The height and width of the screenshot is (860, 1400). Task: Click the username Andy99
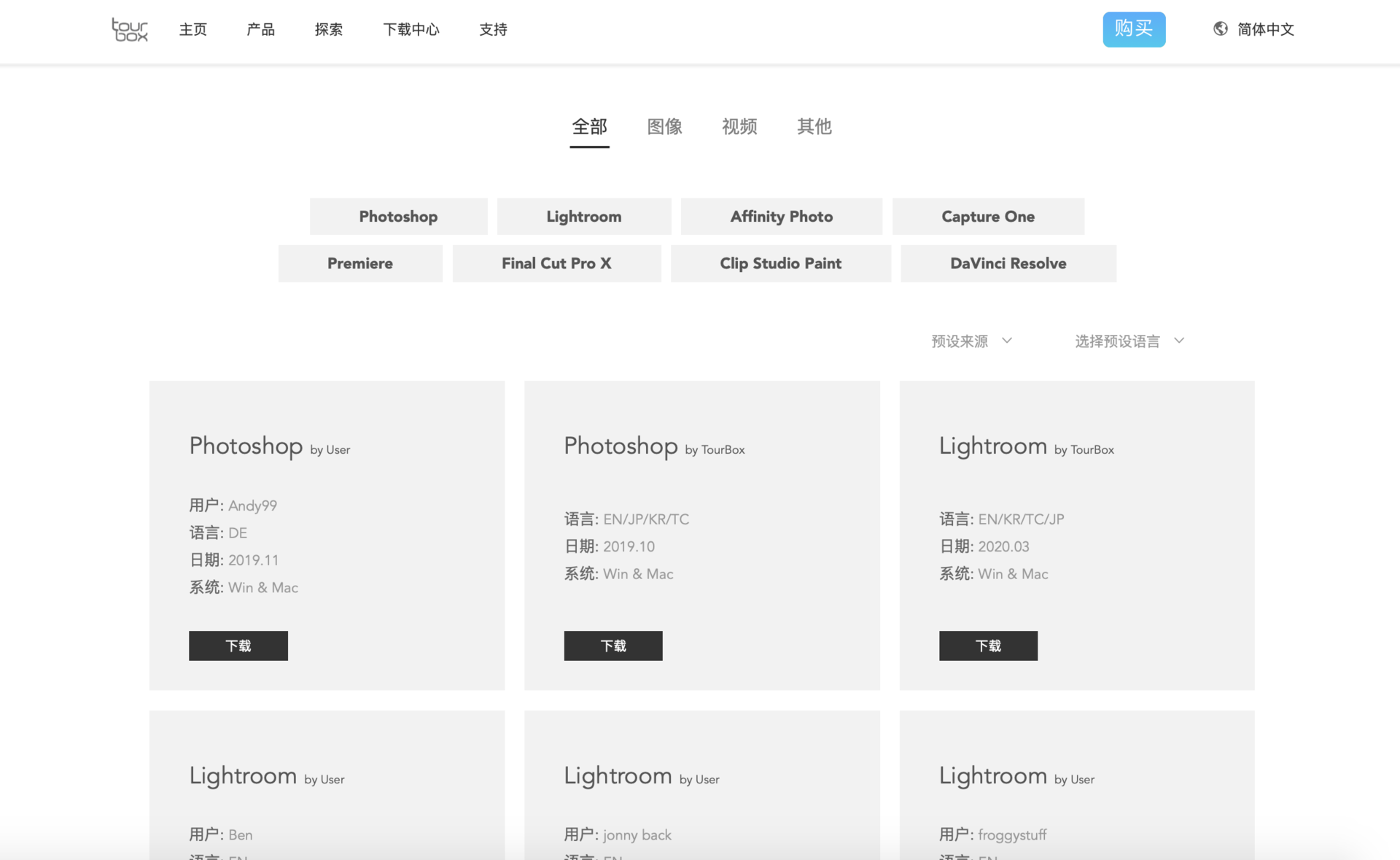pyautogui.click(x=252, y=505)
